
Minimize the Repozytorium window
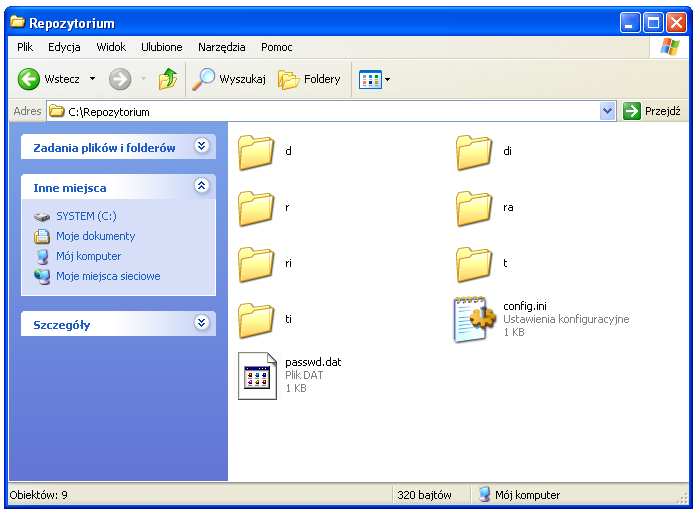[630, 22]
